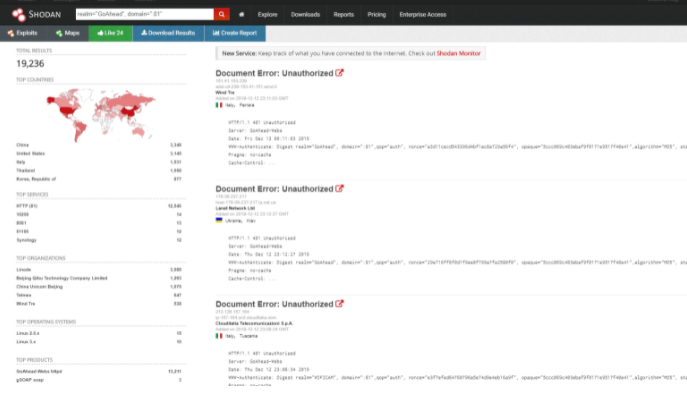
Task: Open external link icon of second result
Action: [340, 188]
